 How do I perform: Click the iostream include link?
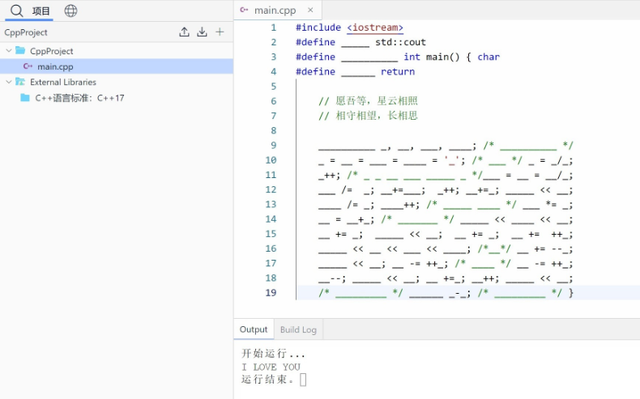point(375,27)
